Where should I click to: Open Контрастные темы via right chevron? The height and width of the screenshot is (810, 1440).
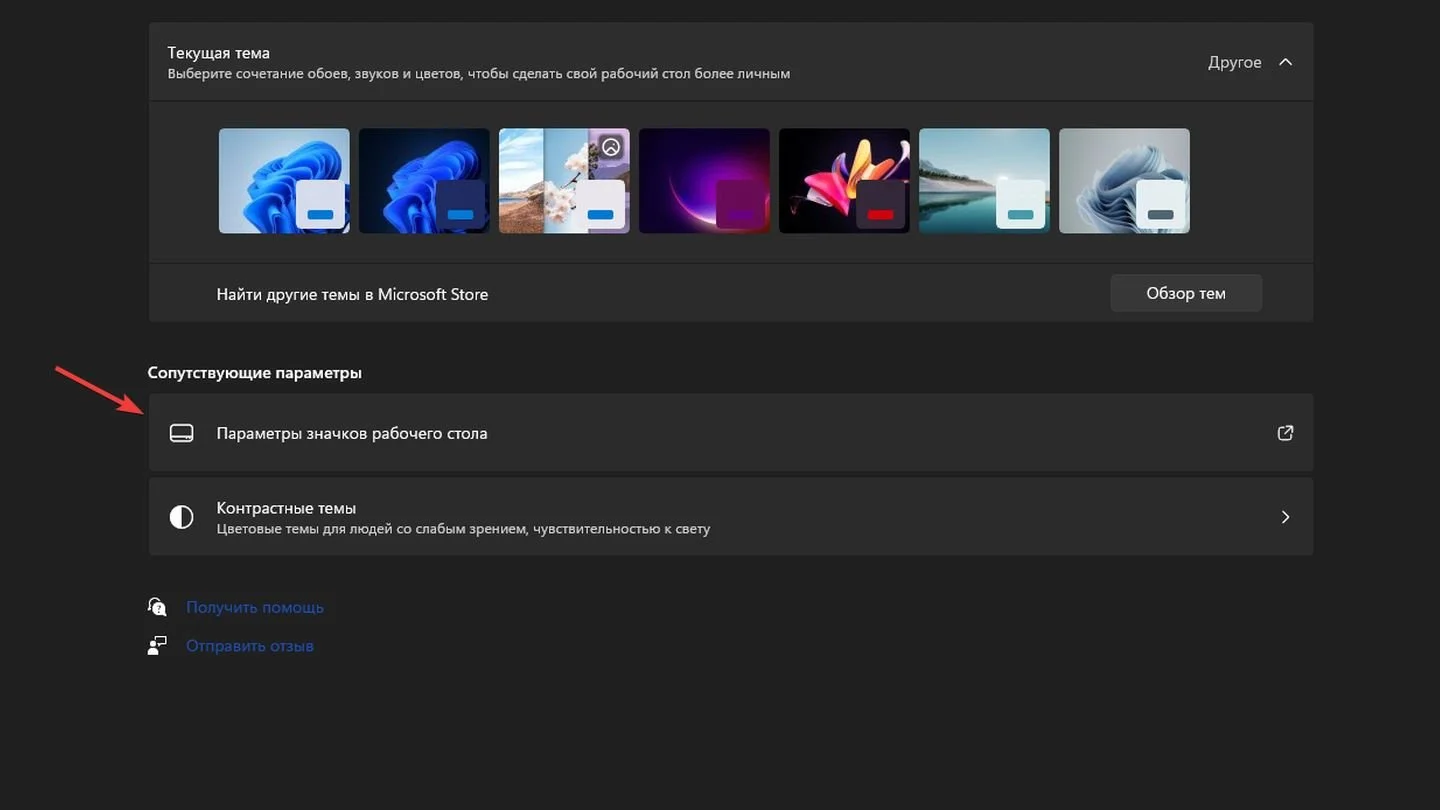(x=1285, y=517)
